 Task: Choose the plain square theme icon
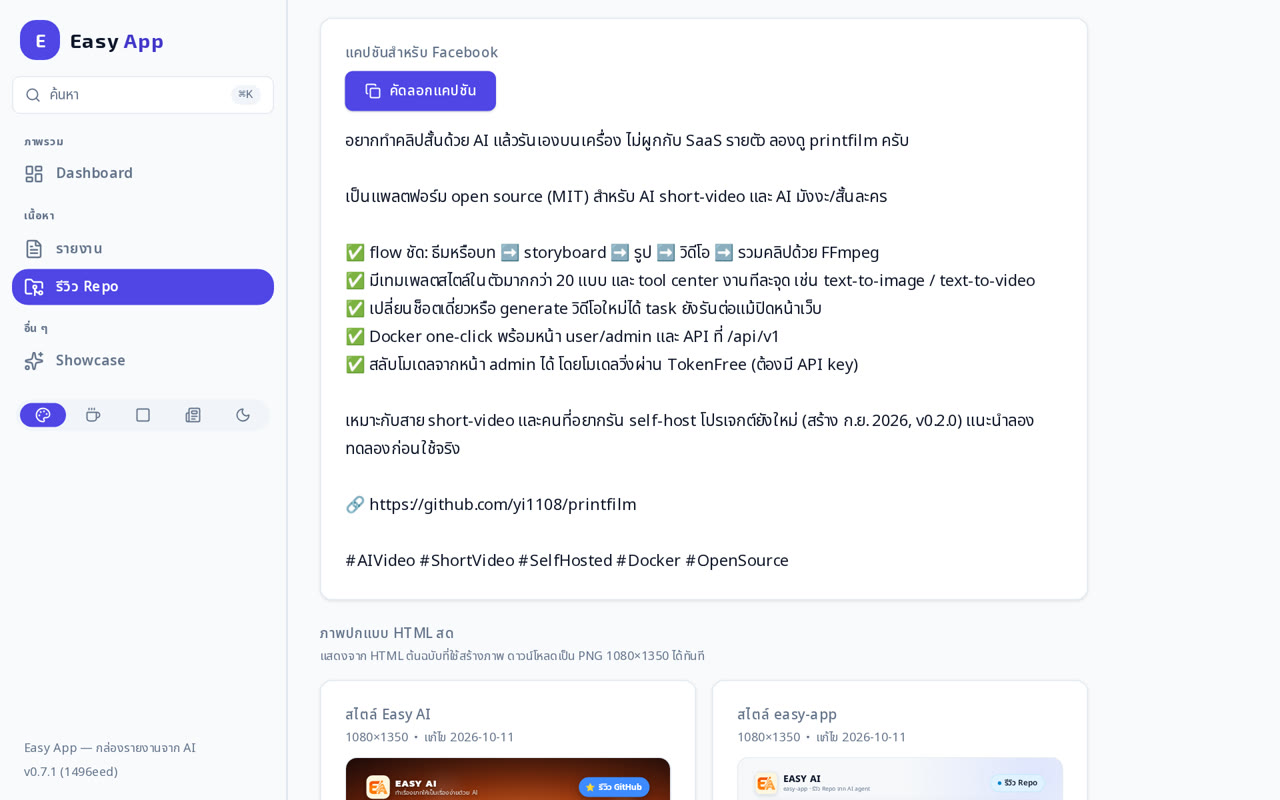coord(143,415)
